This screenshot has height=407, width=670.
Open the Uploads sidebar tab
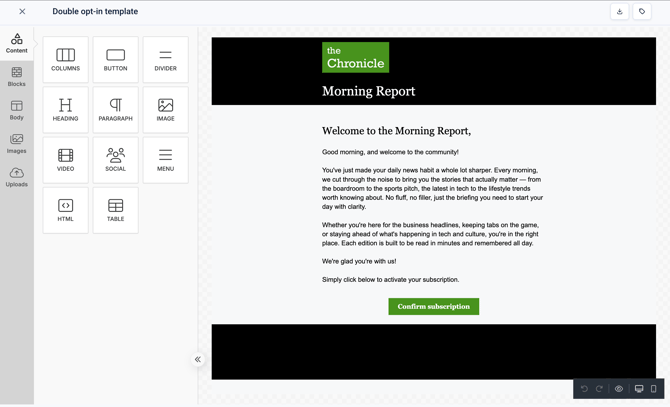pyautogui.click(x=17, y=177)
